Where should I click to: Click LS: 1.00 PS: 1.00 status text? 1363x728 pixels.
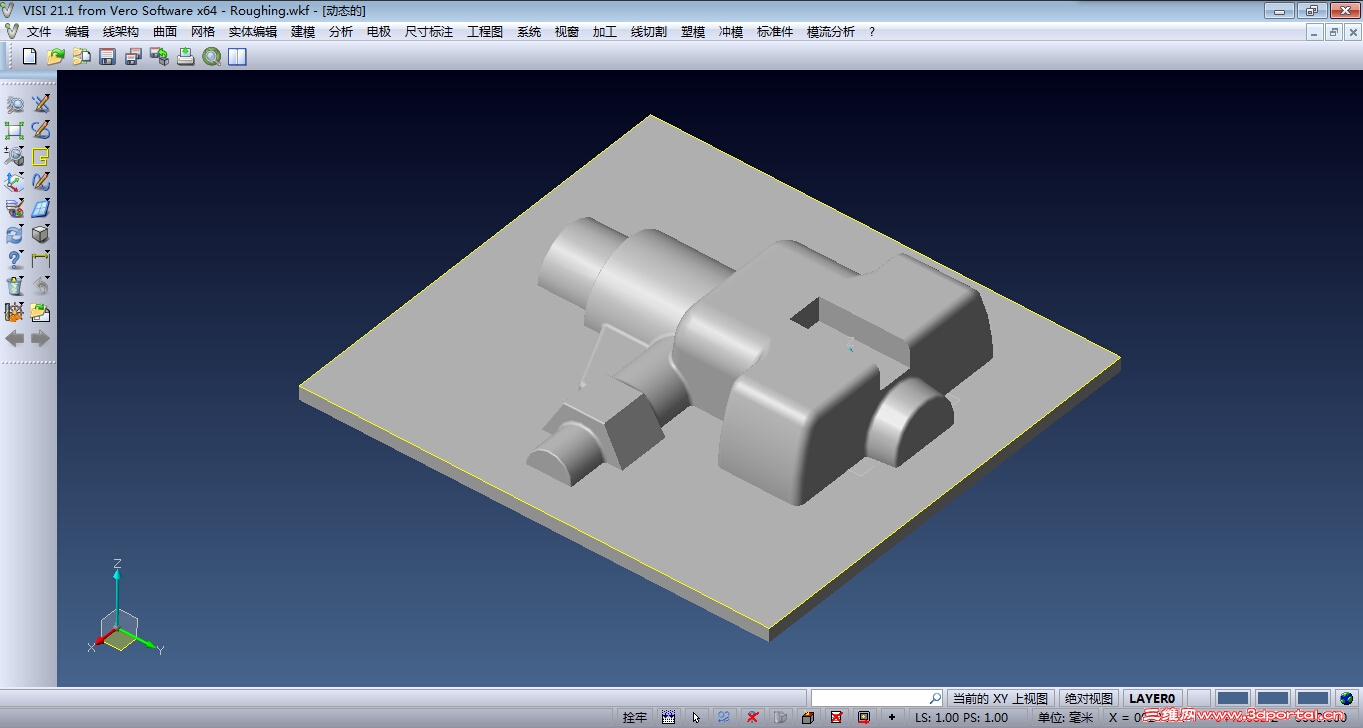pyautogui.click(x=961, y=717)
